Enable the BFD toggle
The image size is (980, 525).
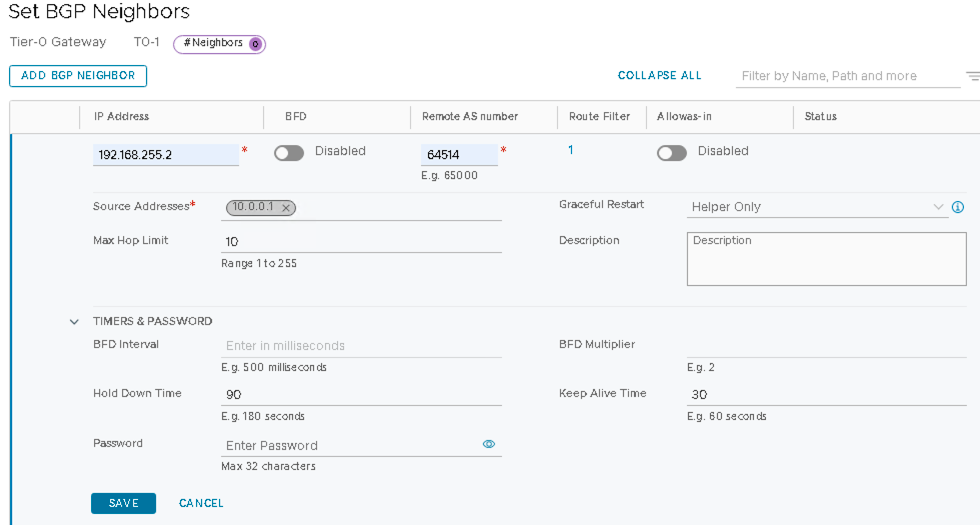click(289, 153)
